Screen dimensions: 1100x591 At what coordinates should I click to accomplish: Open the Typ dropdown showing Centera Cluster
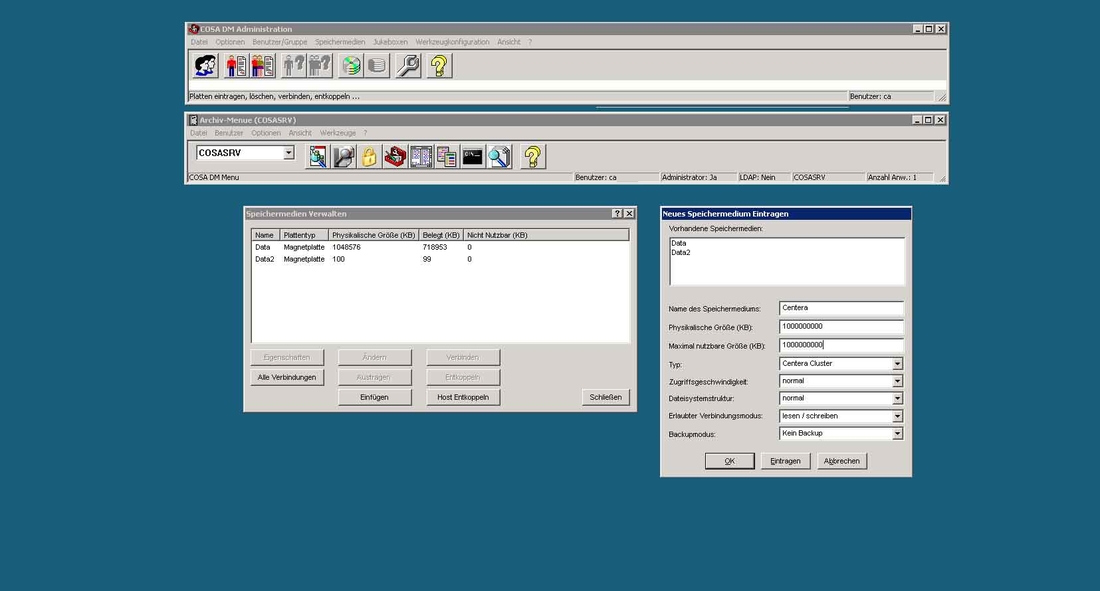(x=897, y=363)
